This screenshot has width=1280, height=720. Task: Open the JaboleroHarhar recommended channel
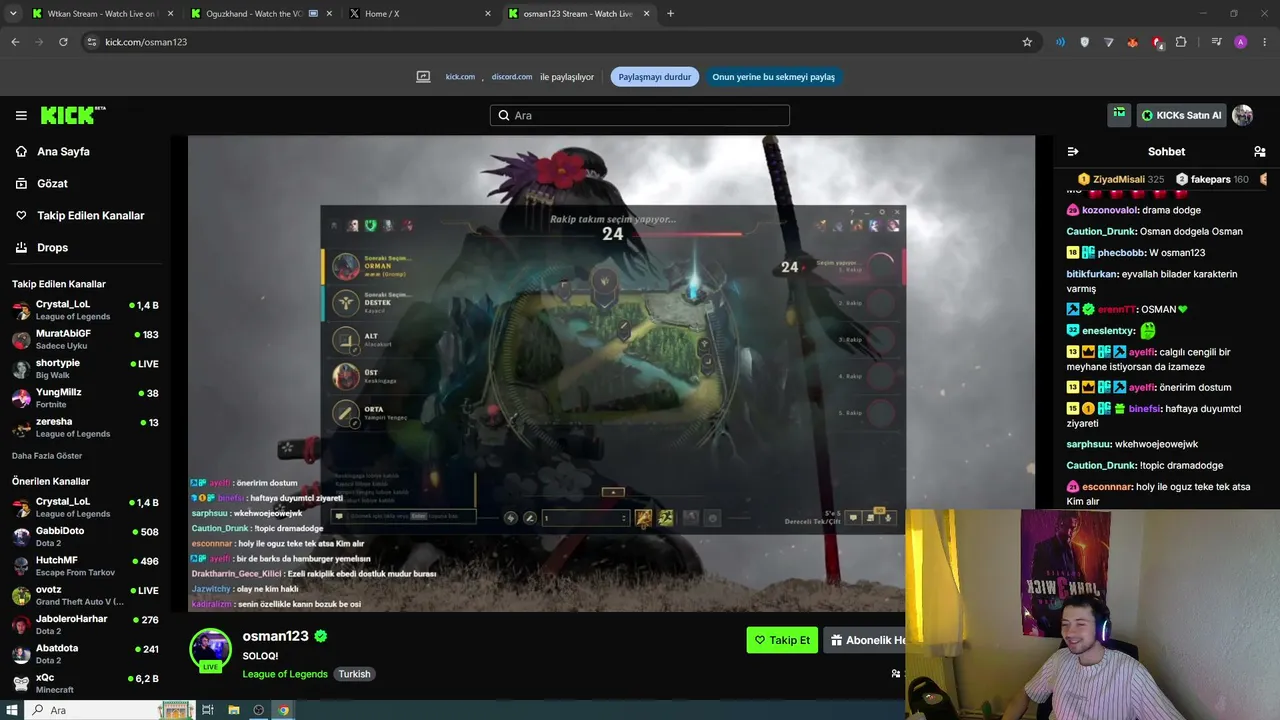click(85, 625)
